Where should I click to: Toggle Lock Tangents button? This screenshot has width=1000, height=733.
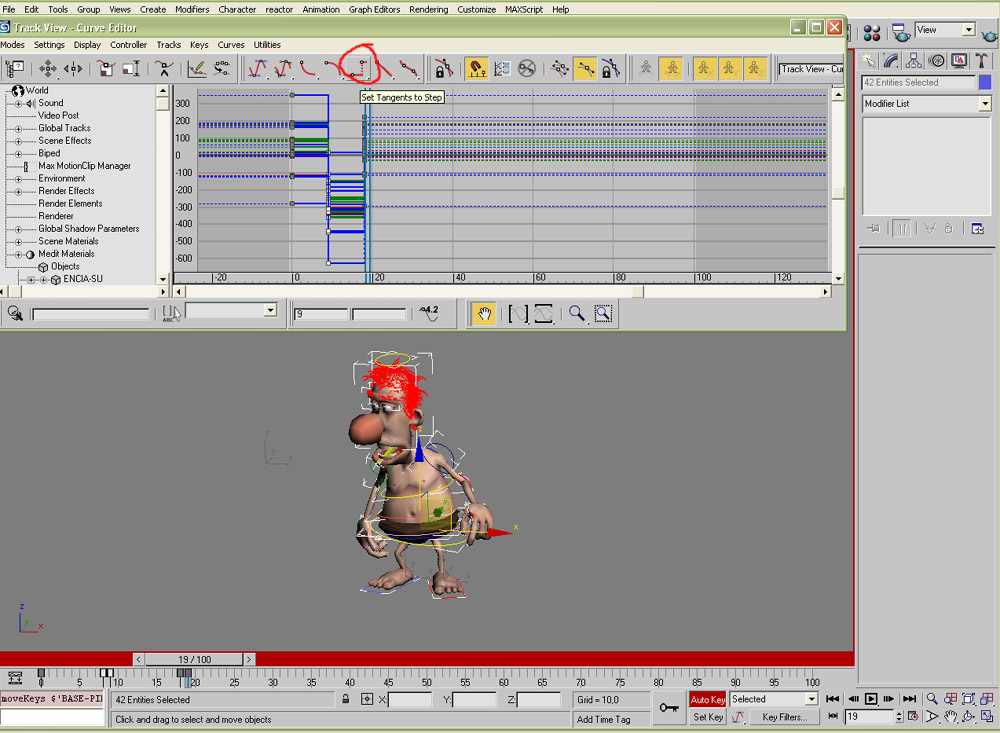click(x=610, y=68)
